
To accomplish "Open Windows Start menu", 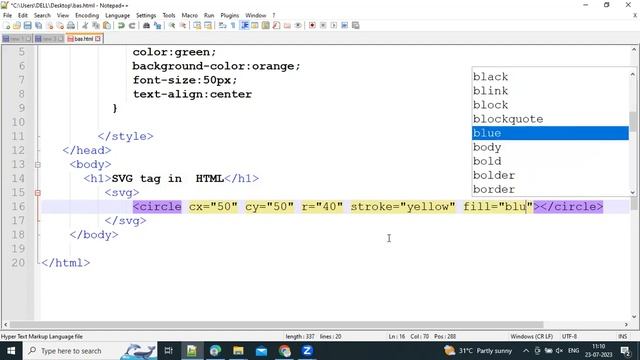I will click(11, 351).
